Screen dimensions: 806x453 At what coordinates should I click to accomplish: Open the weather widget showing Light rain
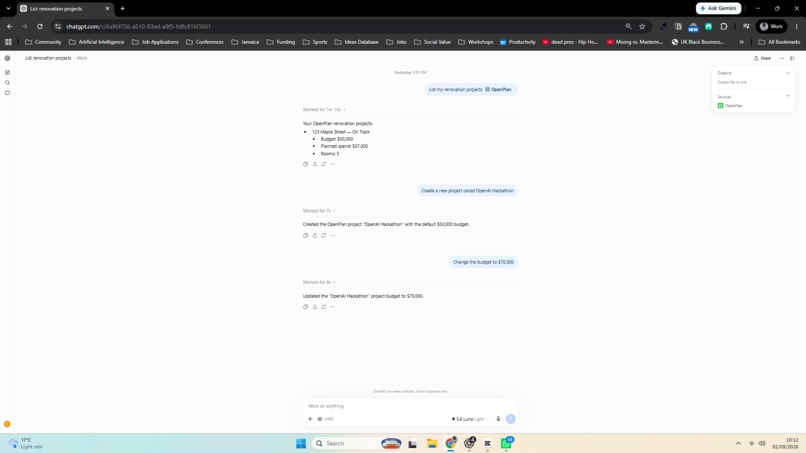(x=26, y=443)
